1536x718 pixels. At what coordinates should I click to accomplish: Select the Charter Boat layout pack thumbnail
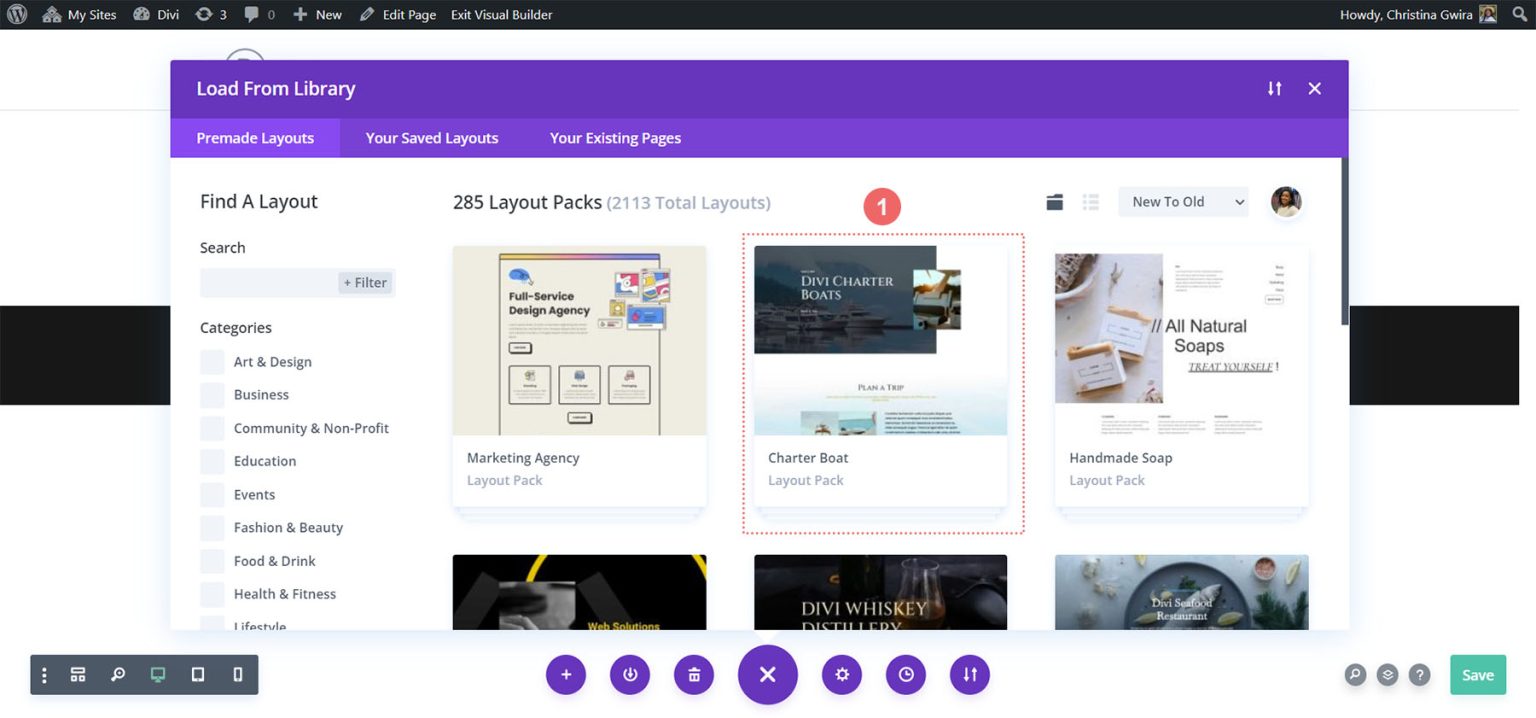point(880,340)
